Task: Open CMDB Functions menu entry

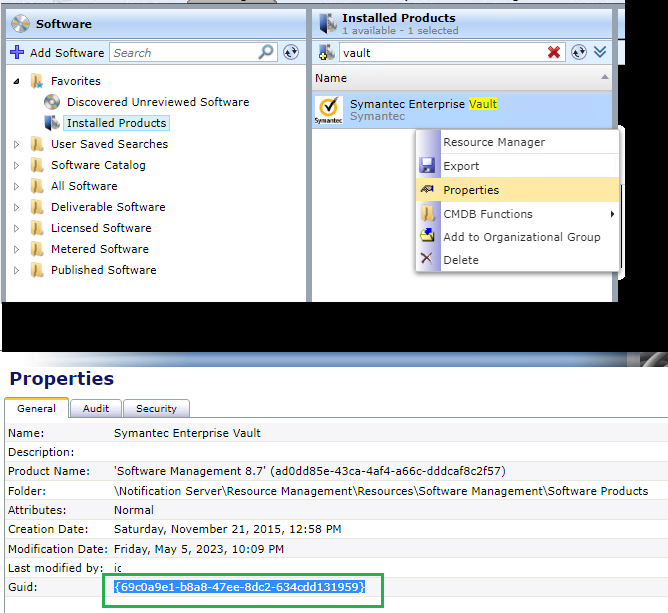Action: [x=517, y=214]
